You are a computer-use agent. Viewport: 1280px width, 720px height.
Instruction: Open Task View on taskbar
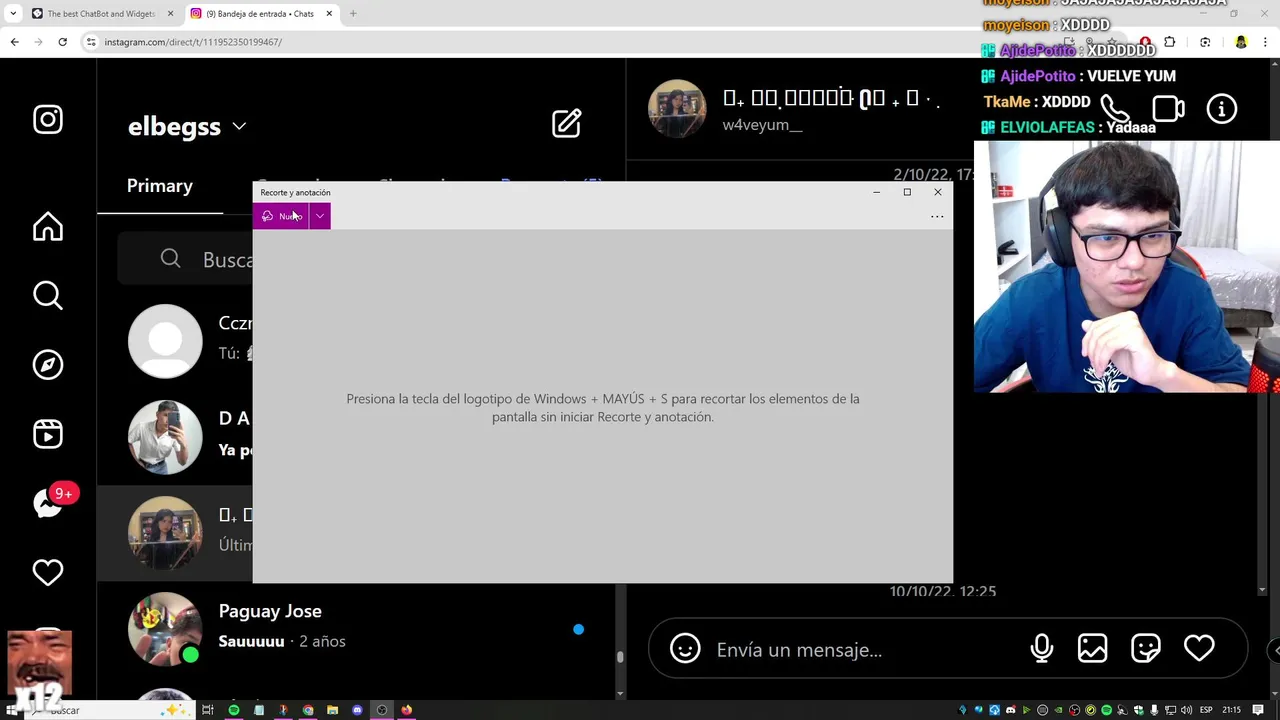pos(208,710)
